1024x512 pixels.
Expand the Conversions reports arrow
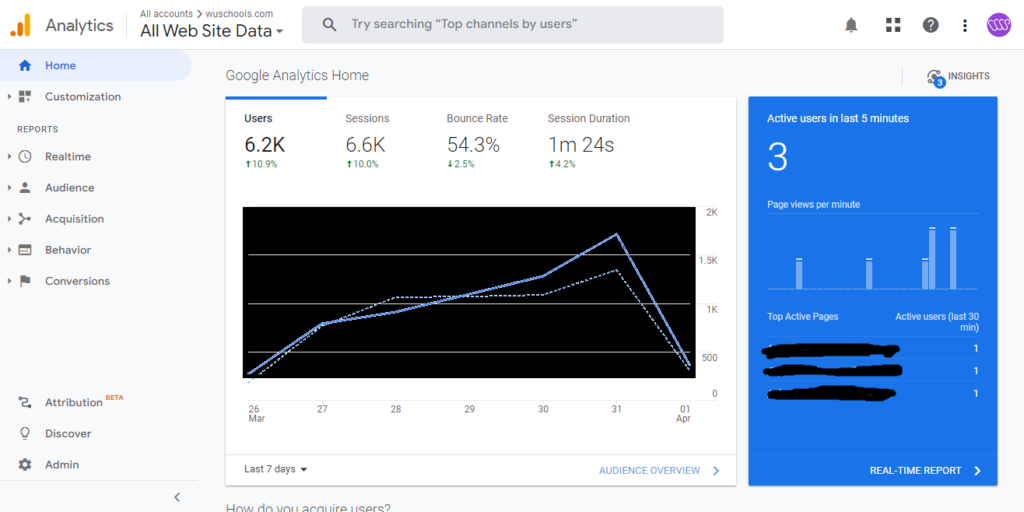(x=9, y=281)
